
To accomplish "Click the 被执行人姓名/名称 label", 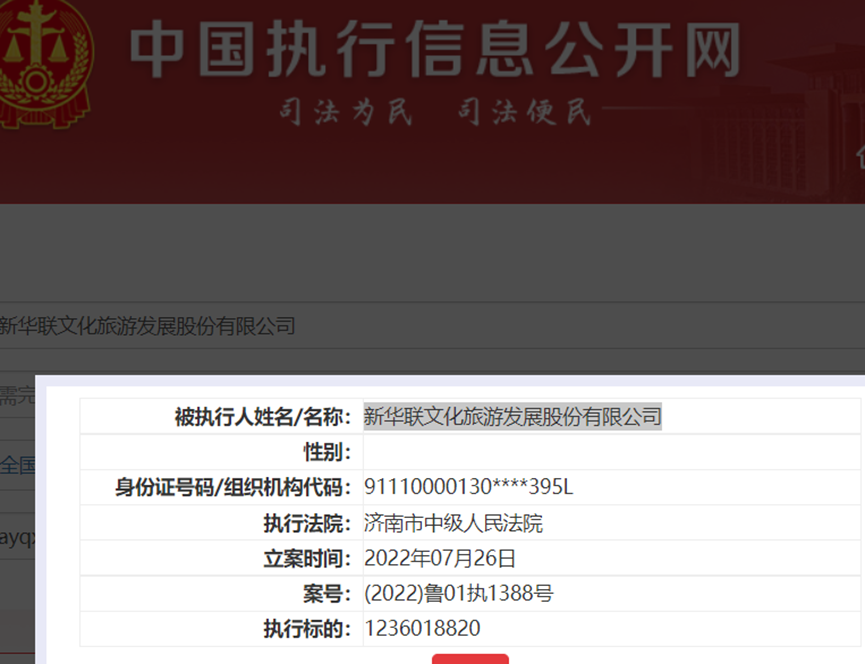I will (263, 417).
